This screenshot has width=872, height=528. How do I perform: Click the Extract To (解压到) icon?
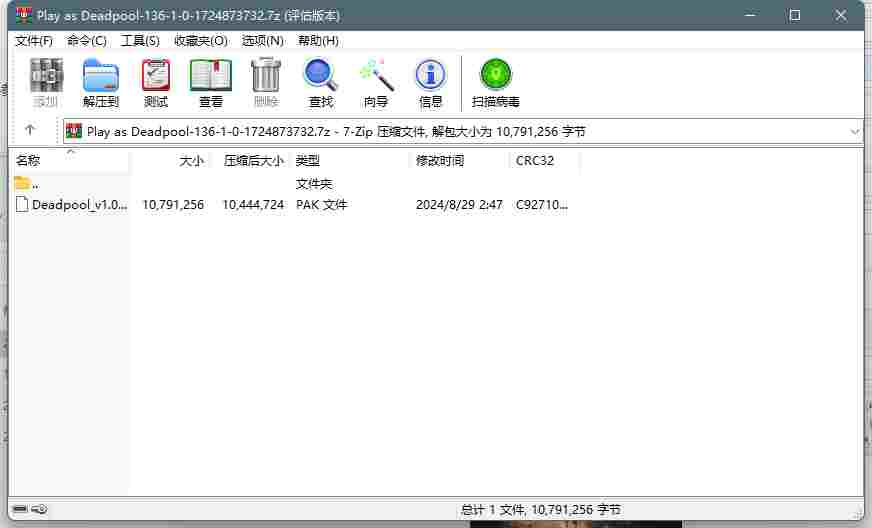tap(101, 82)
